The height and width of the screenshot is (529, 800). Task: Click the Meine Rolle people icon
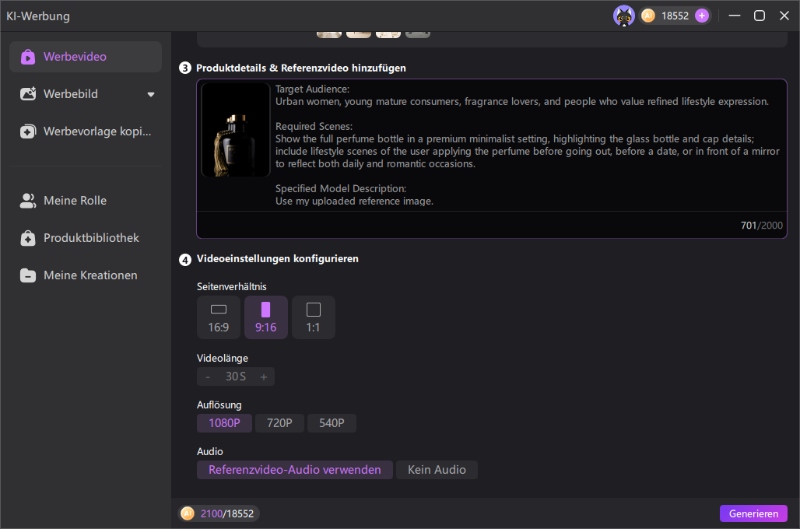pyautogui.click(x=28, y=200)
